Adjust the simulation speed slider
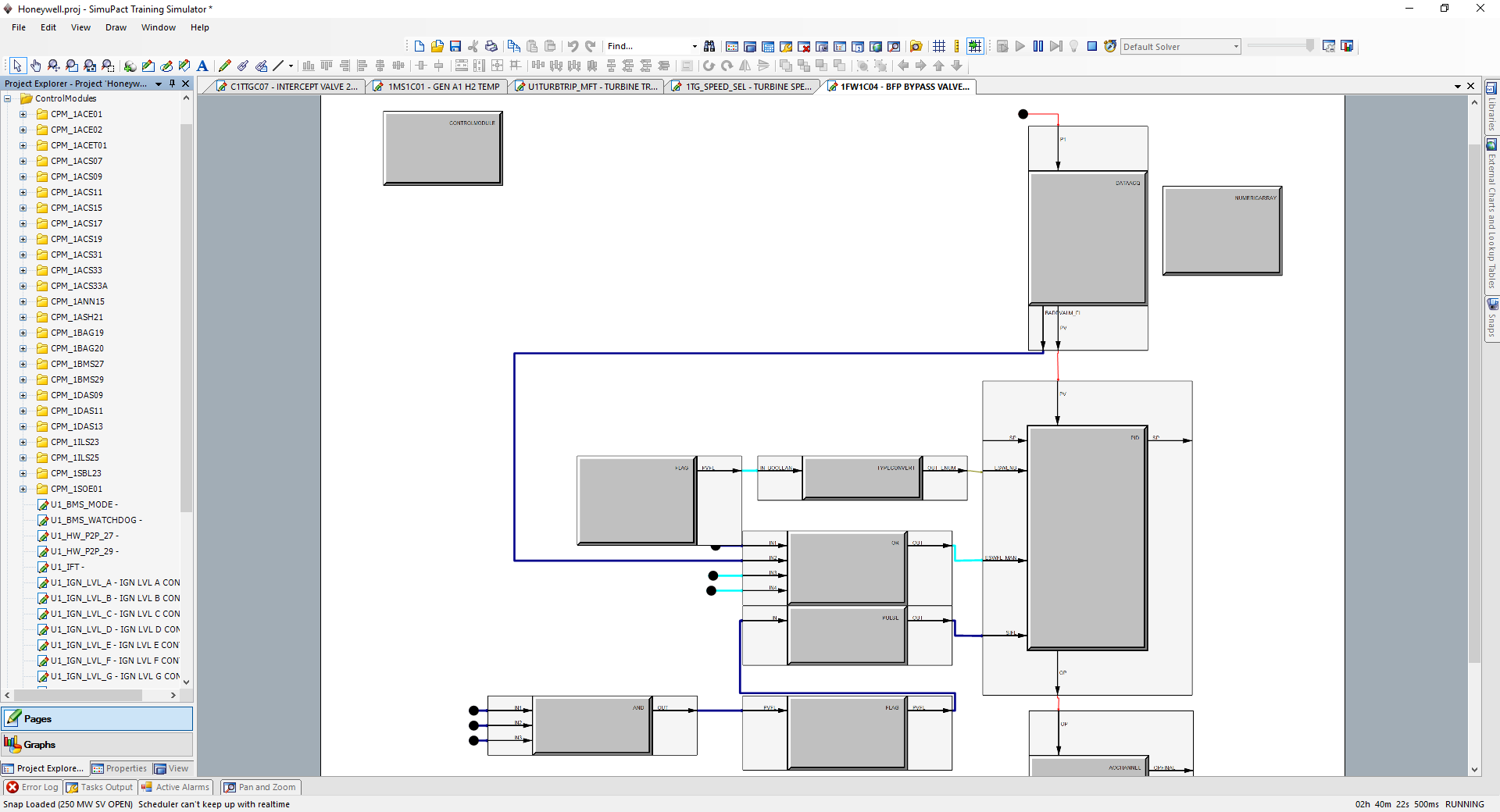This screenshot has height=812, width=1500. point(1309,46)
